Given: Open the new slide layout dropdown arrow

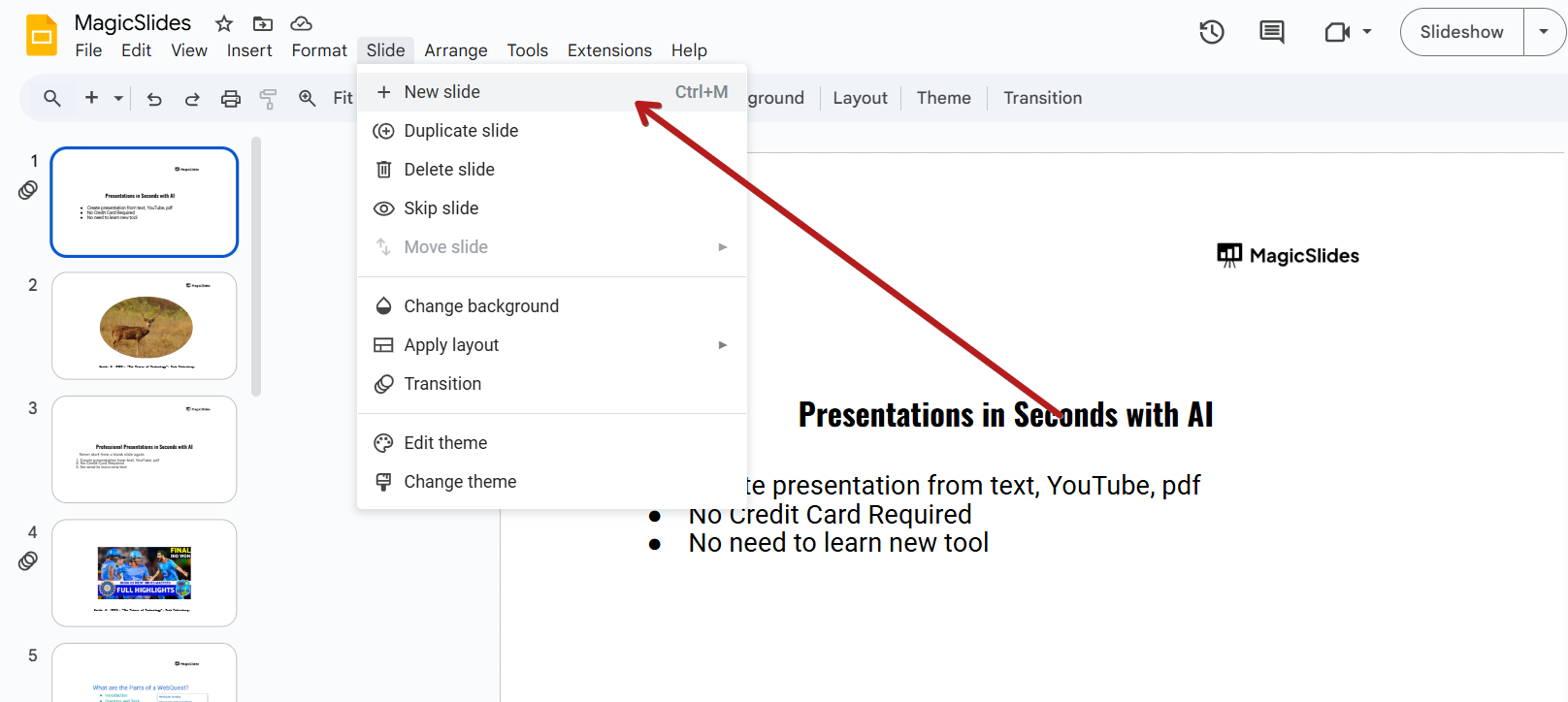Looking at the screenshot, I should point(118,98).
